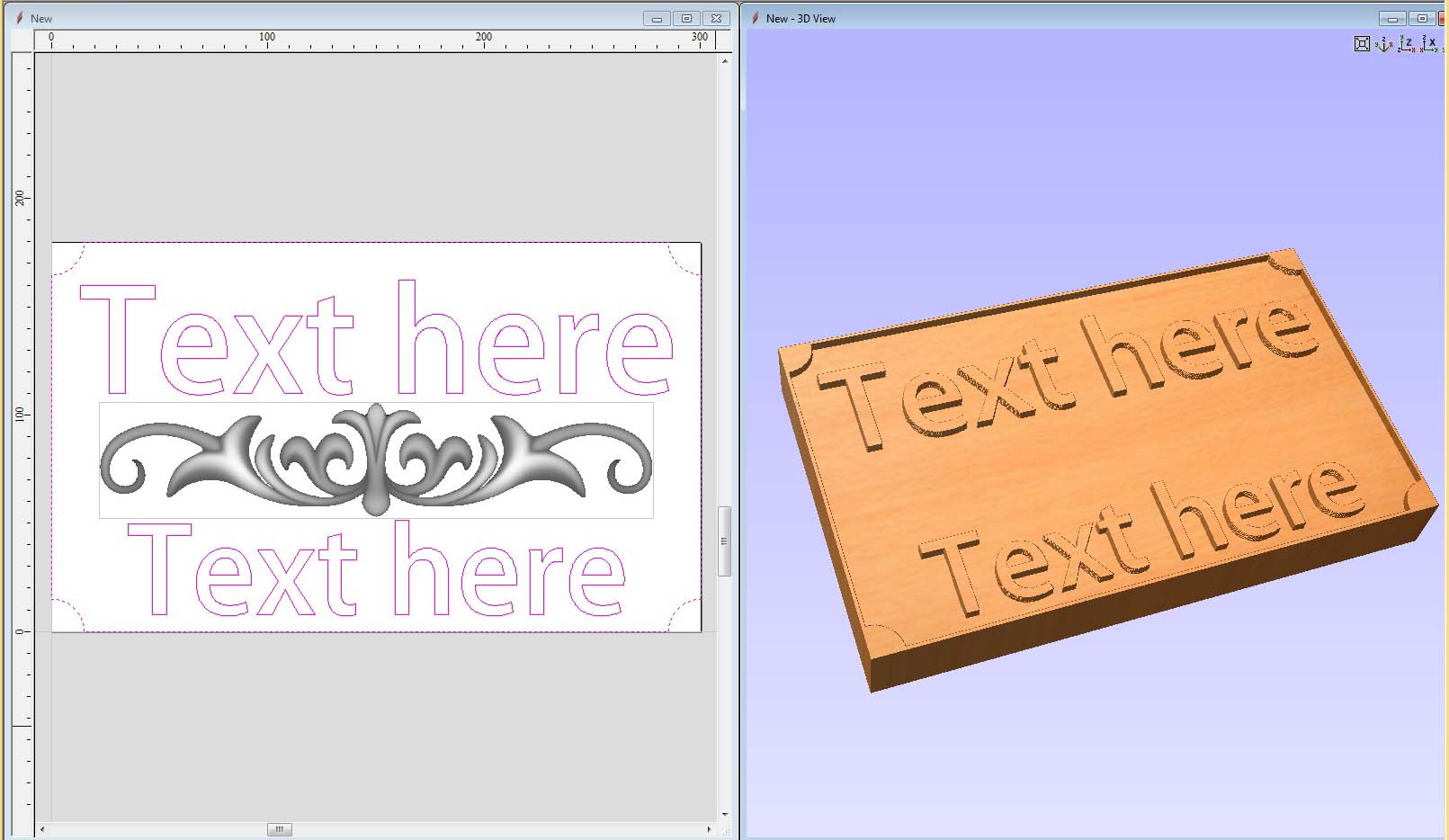Click the "New - 3D View" window title
The width and height of the screenshot is (1449, 840).
tap(801, 18)
